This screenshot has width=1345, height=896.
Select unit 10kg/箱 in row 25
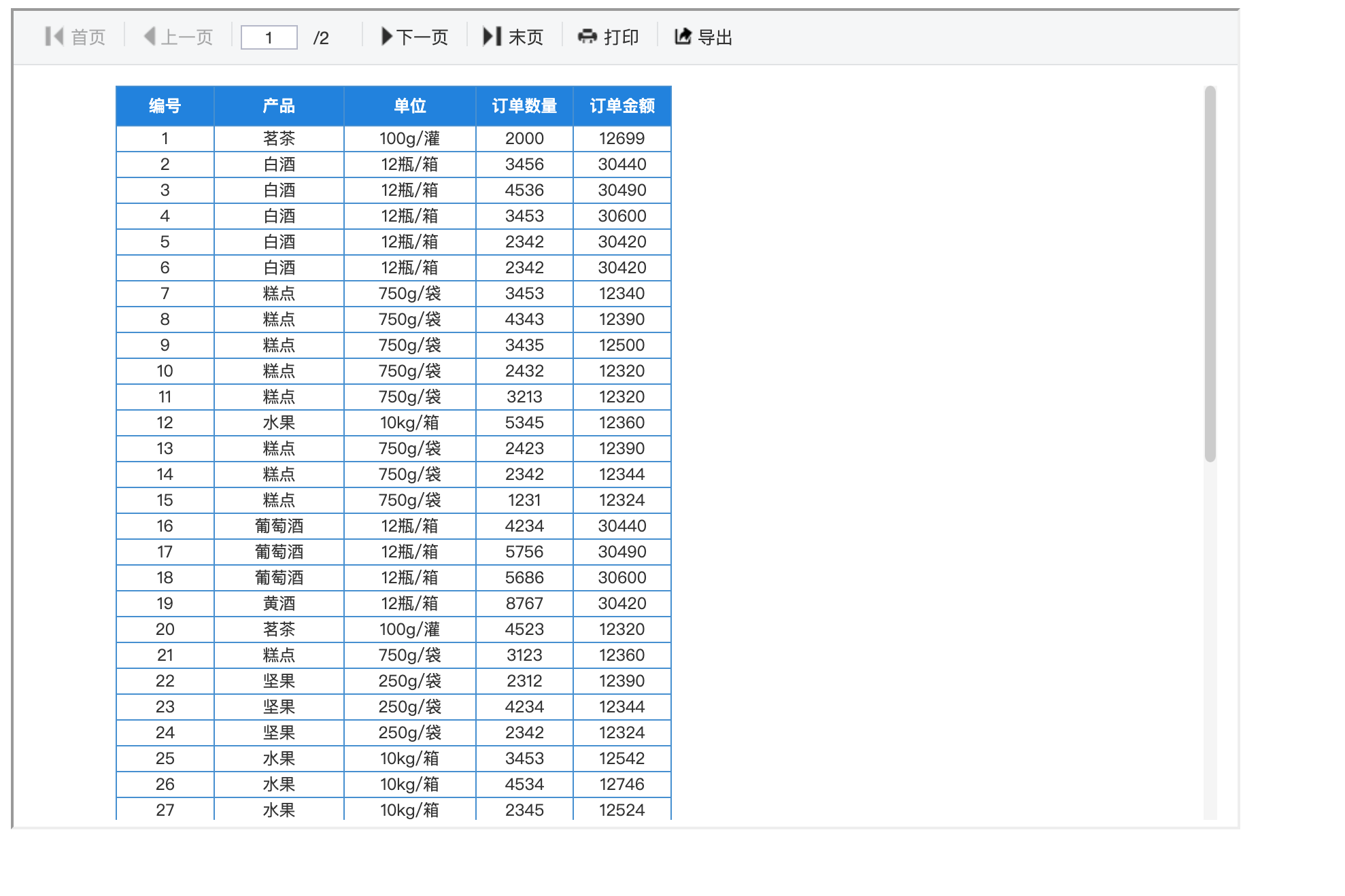pos(410,759)
